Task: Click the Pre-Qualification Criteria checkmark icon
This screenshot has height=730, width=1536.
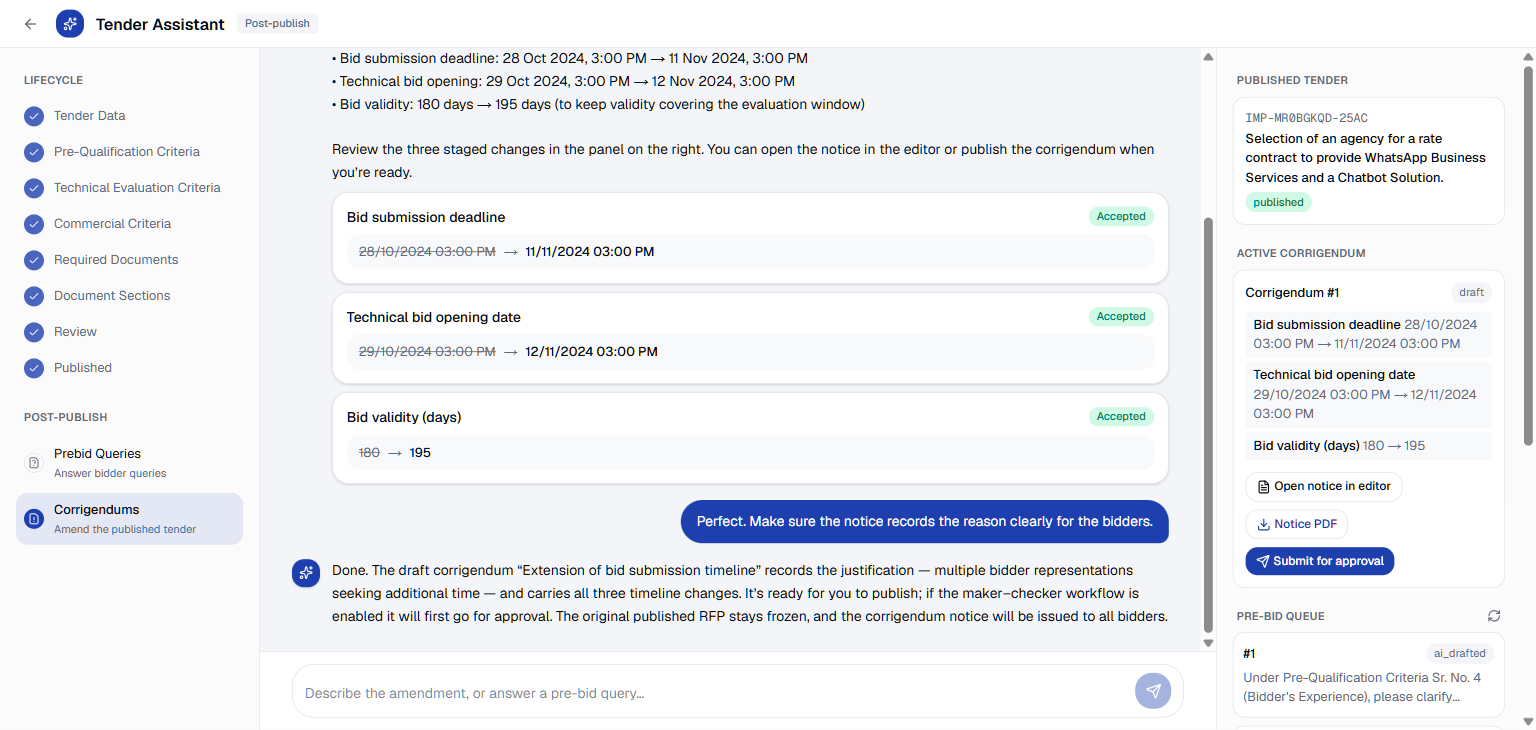Action: click(34, 152)
